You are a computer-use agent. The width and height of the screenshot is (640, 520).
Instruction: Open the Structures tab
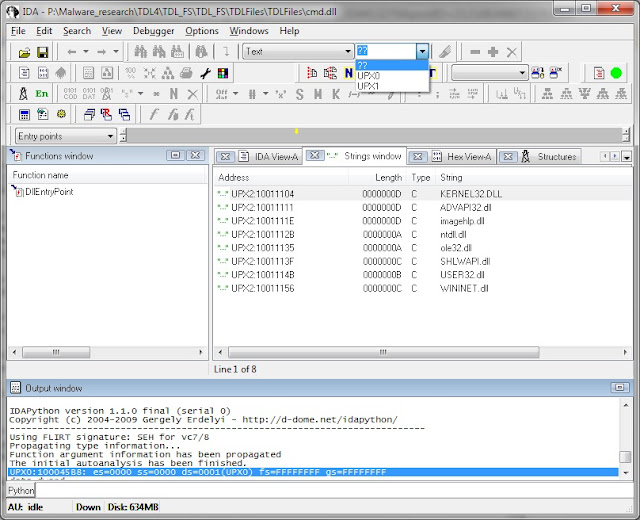pyautogui.click(x=556, y=157)
